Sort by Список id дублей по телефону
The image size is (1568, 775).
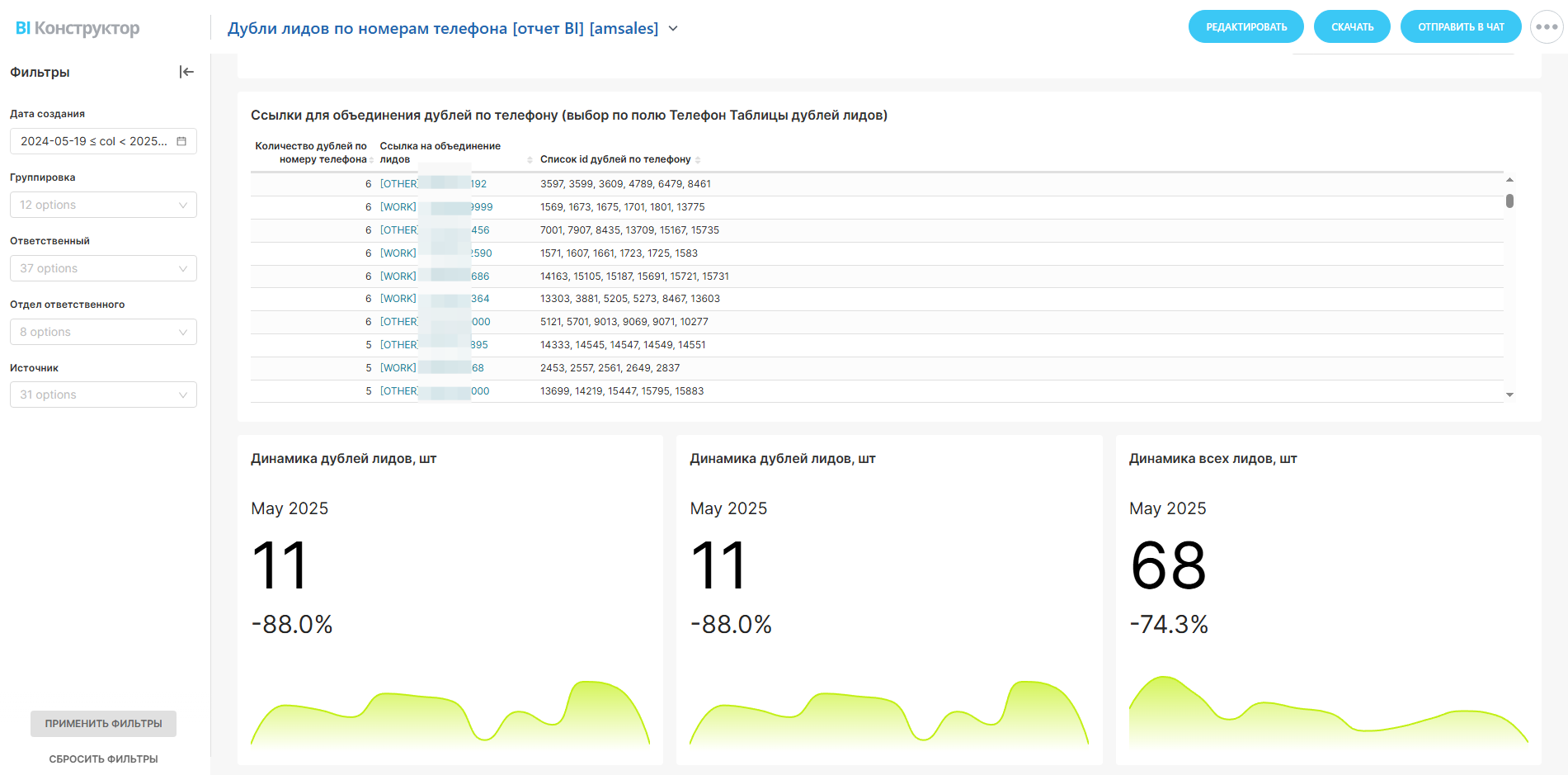pyautogui.click(x=698, y=159)
